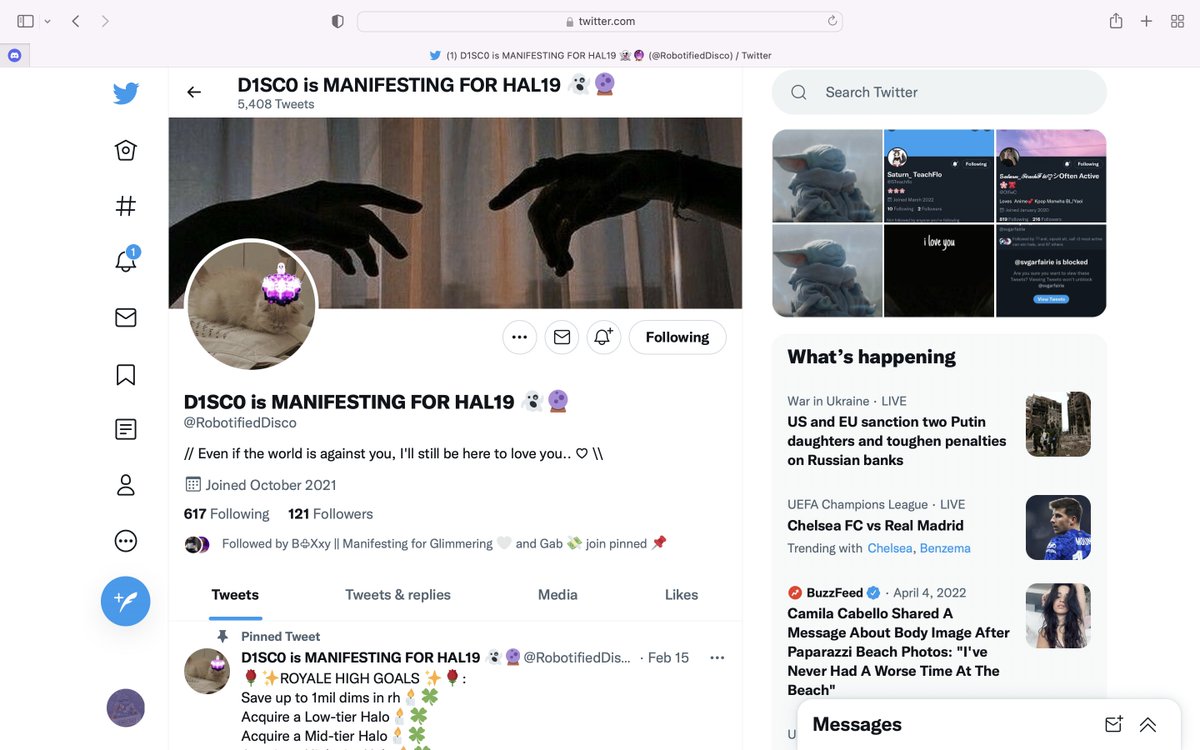Open More circle icon in sidebar
This screenshot has height=750, width=1200.
125,542
